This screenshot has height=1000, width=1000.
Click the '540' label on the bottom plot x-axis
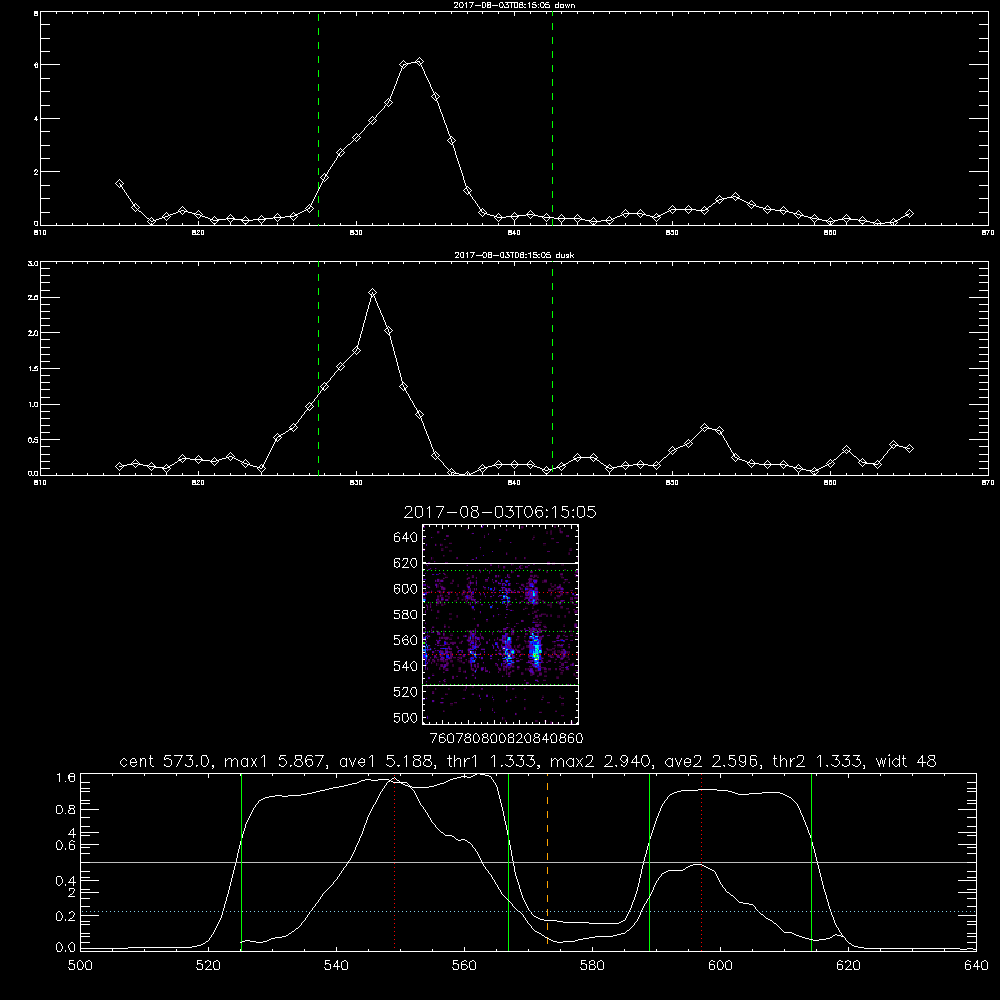click(336, 965)
